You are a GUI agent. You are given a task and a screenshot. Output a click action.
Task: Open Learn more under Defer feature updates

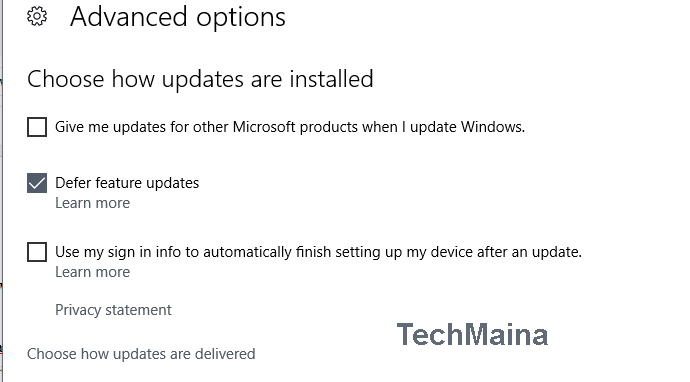[x=92, y=203]
